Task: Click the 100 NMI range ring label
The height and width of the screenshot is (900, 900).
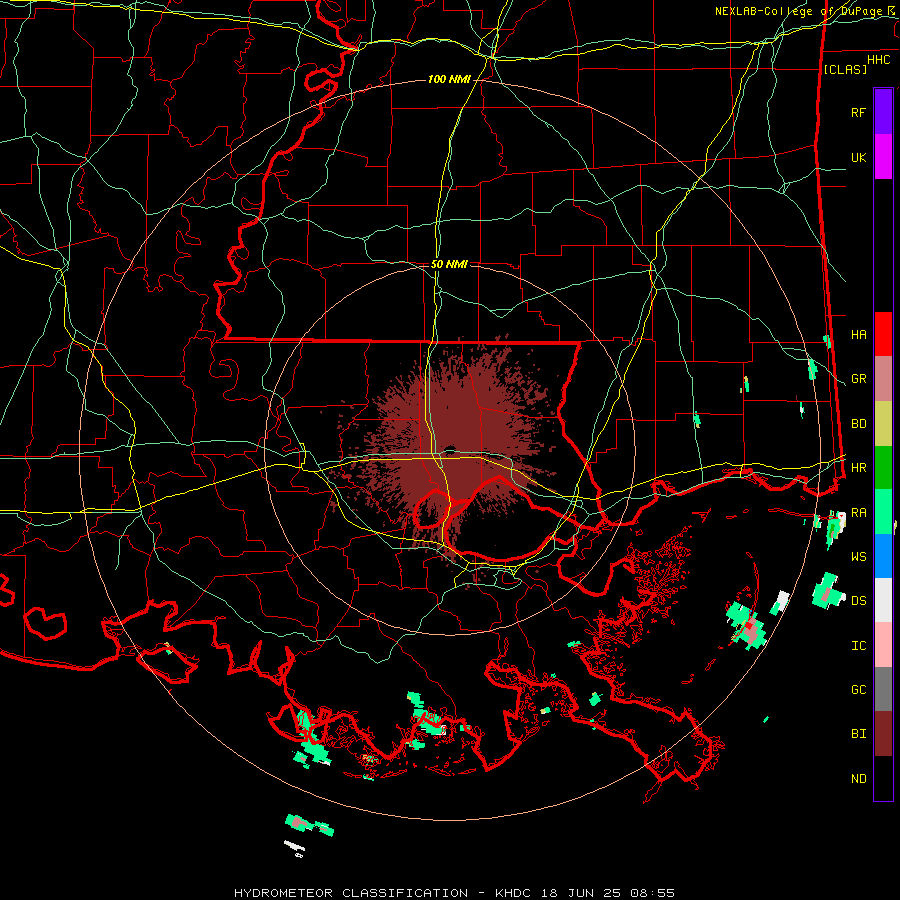Action: pyautogui.click(x=449, y=79)
